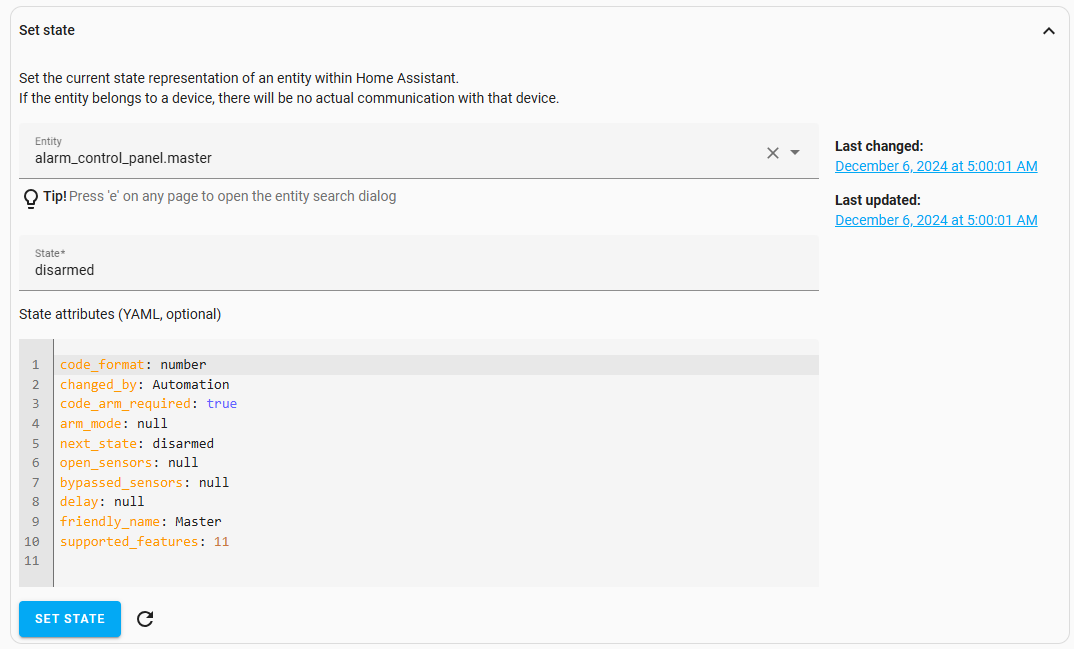1074x649 pixels.
Task: Collapse the Set state panel chevron
Action: point(1048,31)
